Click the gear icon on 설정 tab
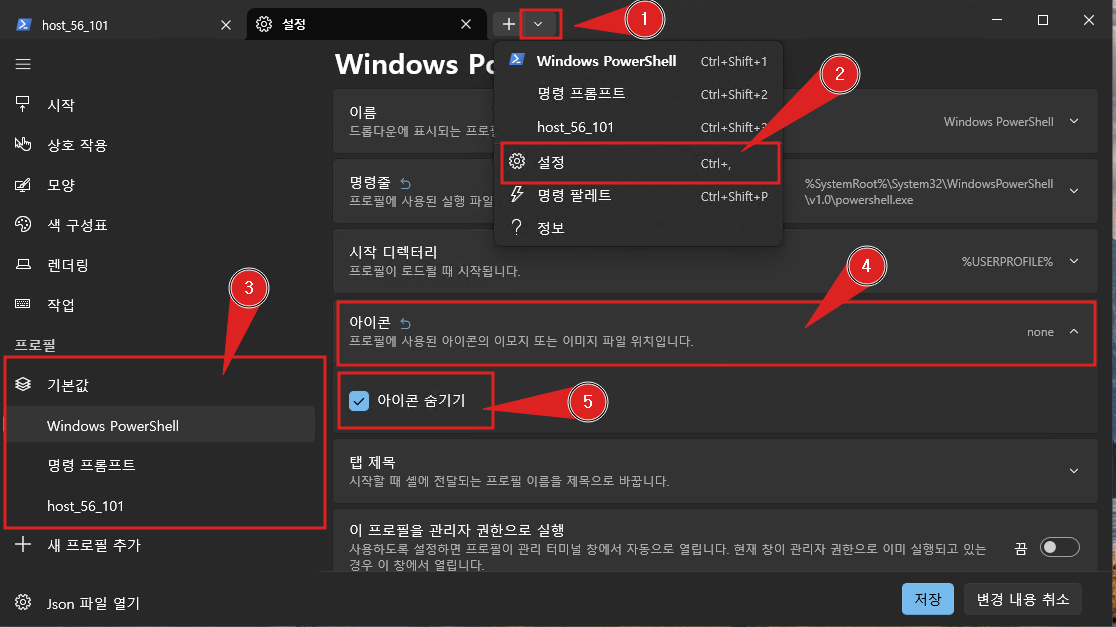Screen dimensions: 1116x627 pos(264,24)
